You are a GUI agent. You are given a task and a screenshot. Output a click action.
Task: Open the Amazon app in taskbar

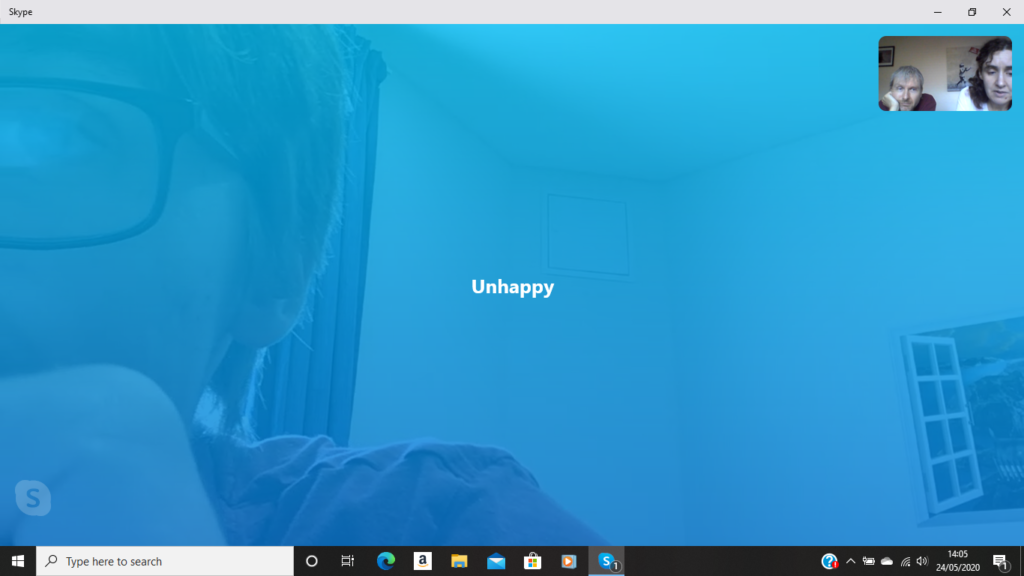pos(422,561)
